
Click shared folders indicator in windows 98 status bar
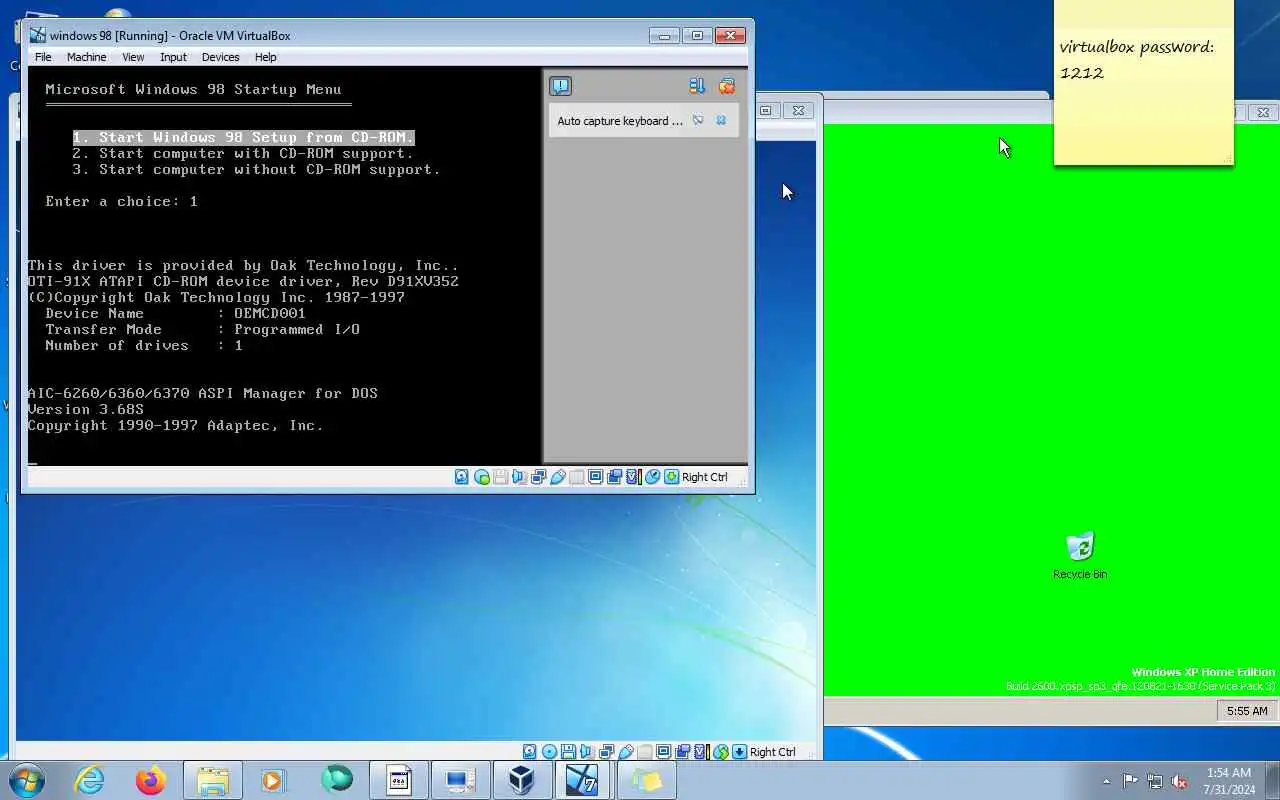[x=576, y=477]
